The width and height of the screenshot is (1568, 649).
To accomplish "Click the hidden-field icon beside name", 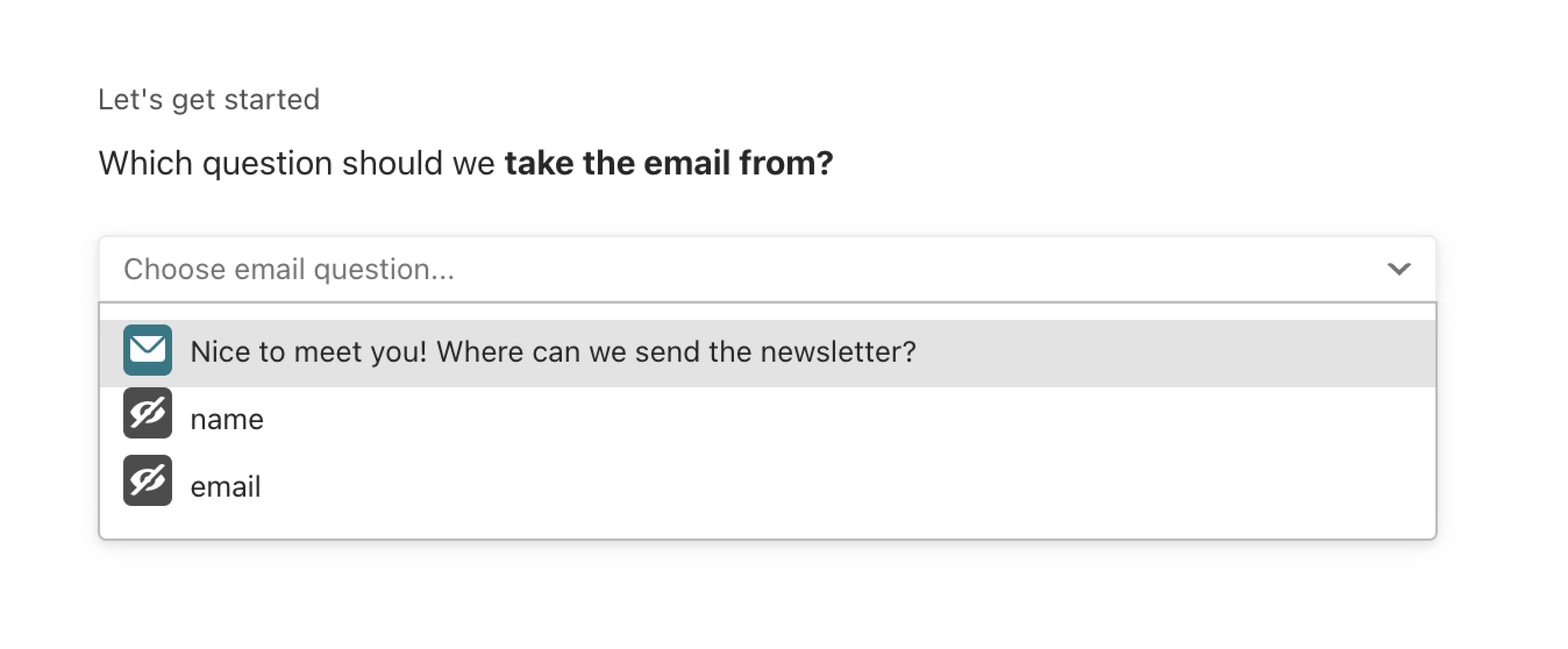I will coord(147,413).
